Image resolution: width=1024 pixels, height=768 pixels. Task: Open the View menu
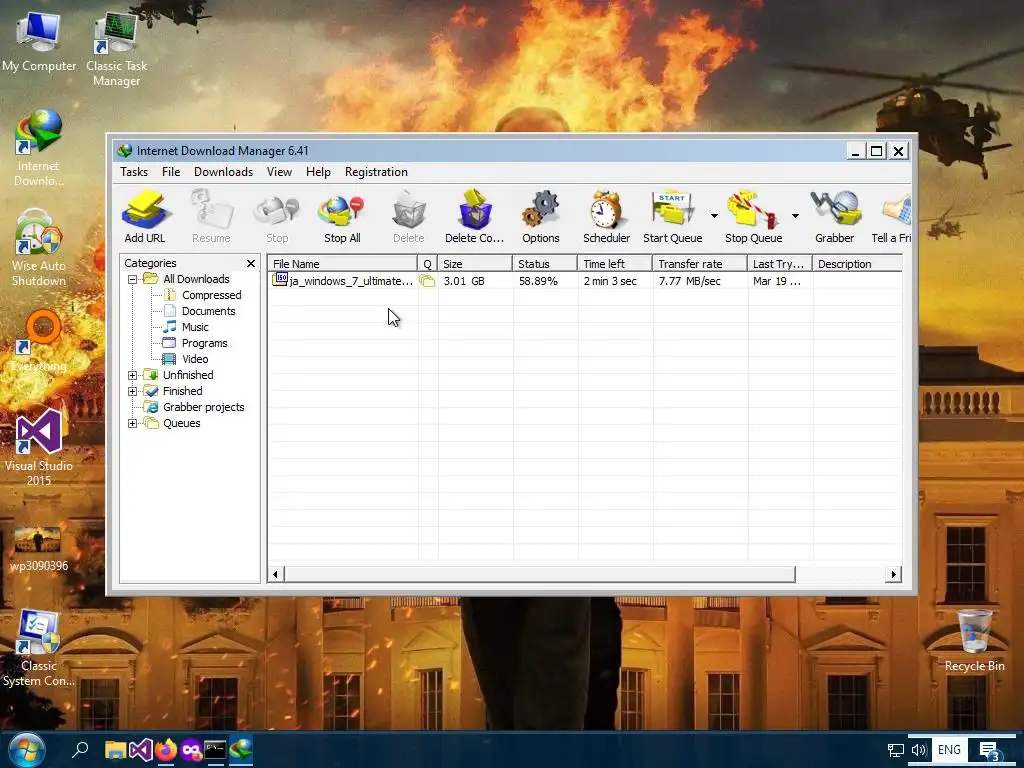click(x=279, y=172)
